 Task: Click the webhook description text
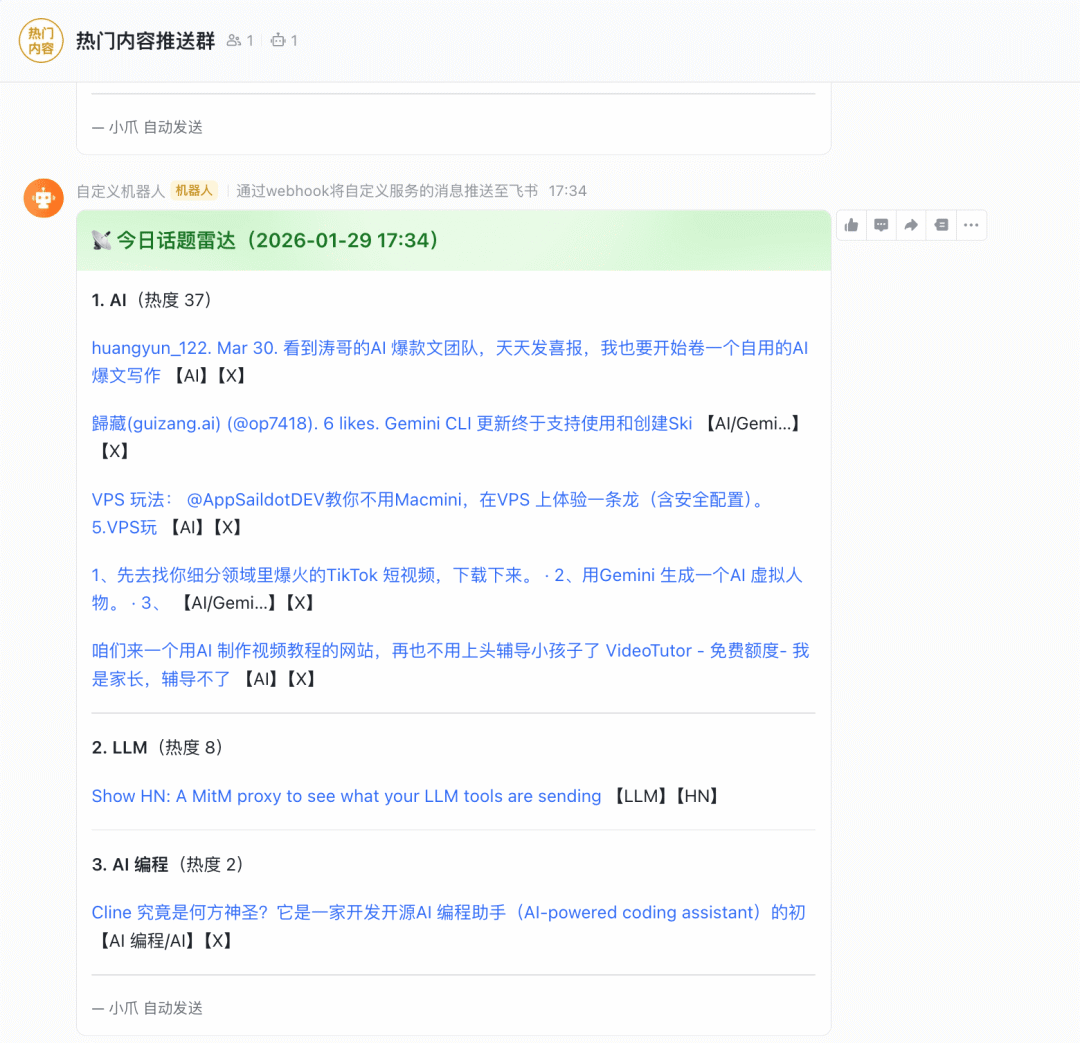387,191
